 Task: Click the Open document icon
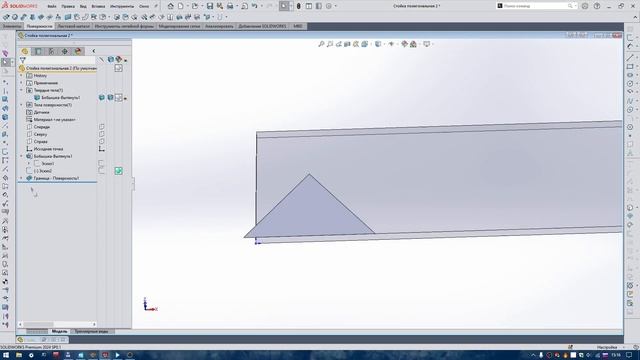(x=195, y=6)
